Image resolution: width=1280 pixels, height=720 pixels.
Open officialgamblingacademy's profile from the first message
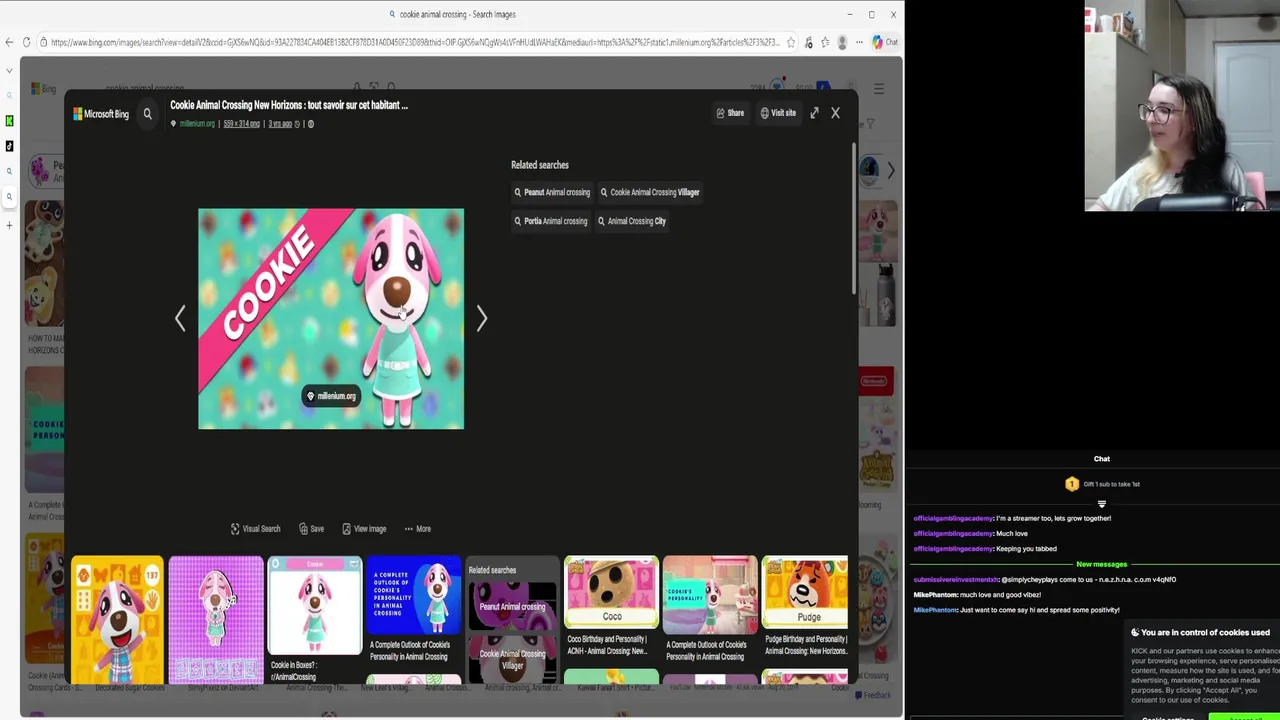click(x=952, y=518)
